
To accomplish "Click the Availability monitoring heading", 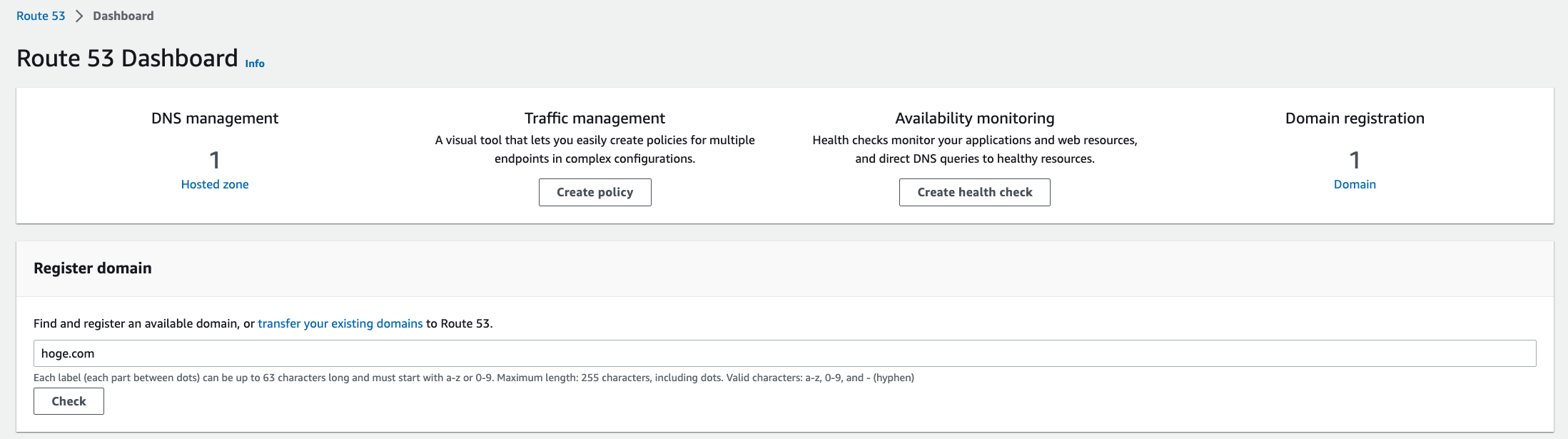I will click(974, 118).
